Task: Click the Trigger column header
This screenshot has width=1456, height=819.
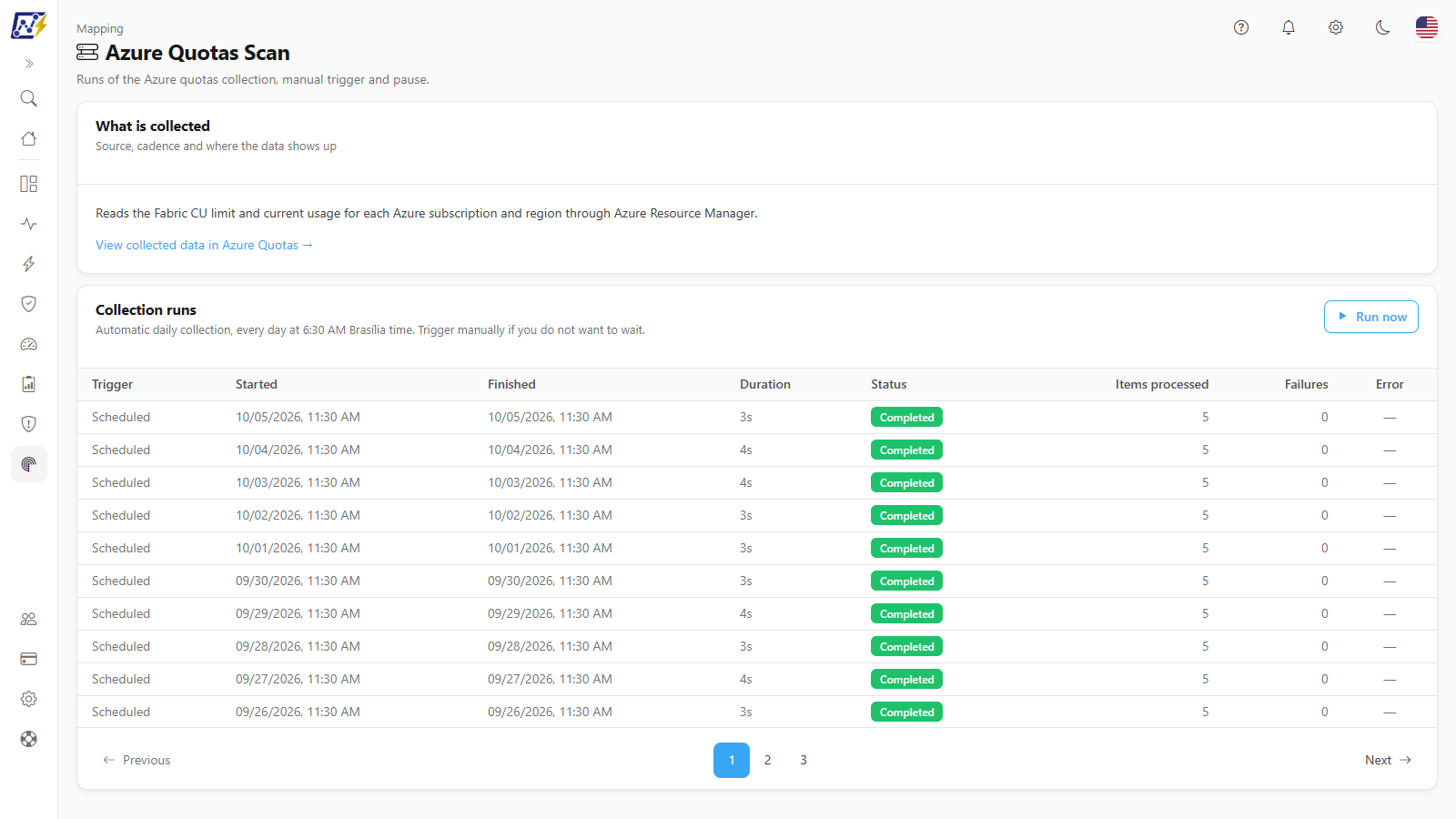Action: [113, 384]
